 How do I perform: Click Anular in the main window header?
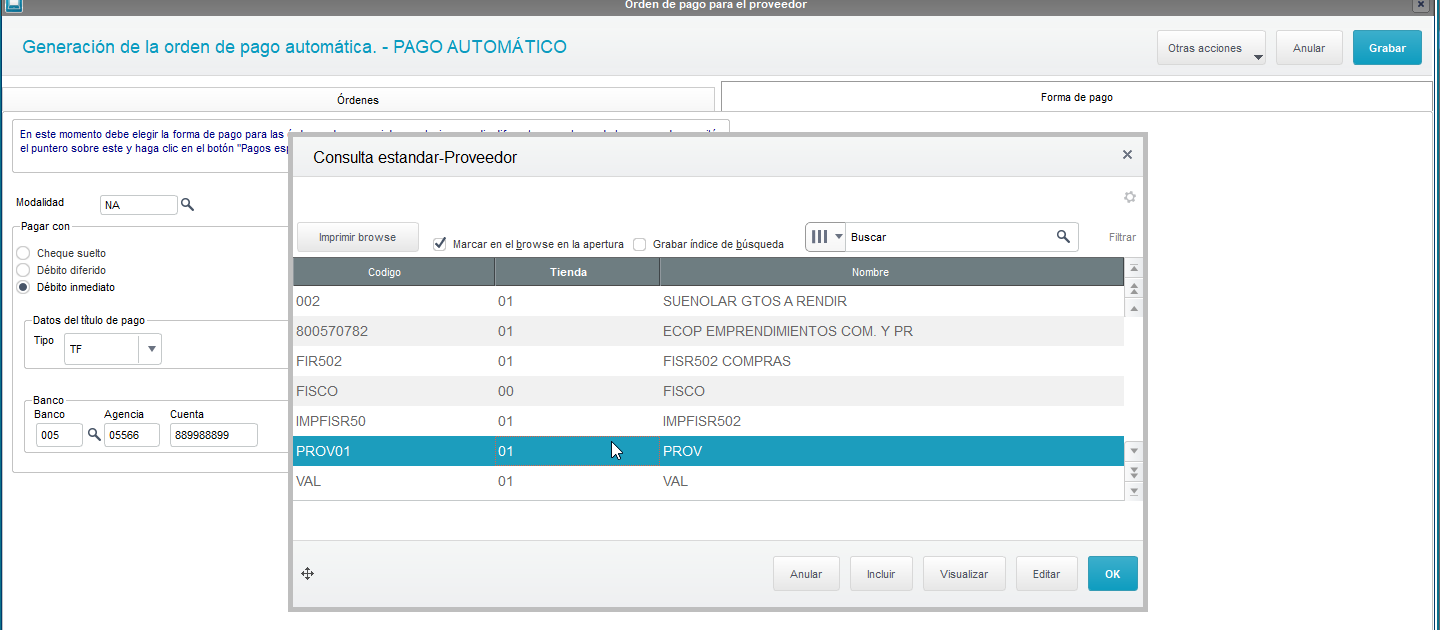[x=1309, y=48]
